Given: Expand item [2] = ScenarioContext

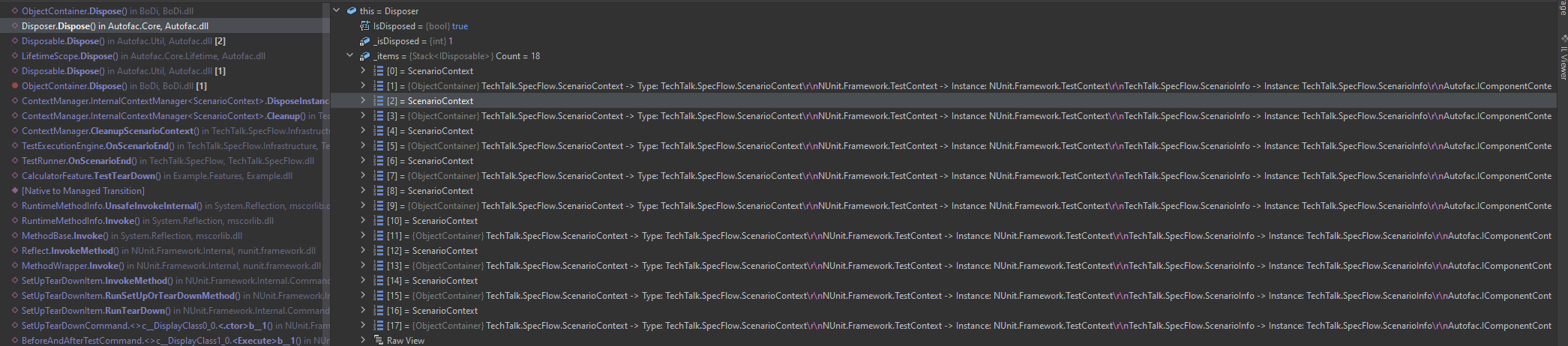Looking at the screenshot, I should 363,100.
